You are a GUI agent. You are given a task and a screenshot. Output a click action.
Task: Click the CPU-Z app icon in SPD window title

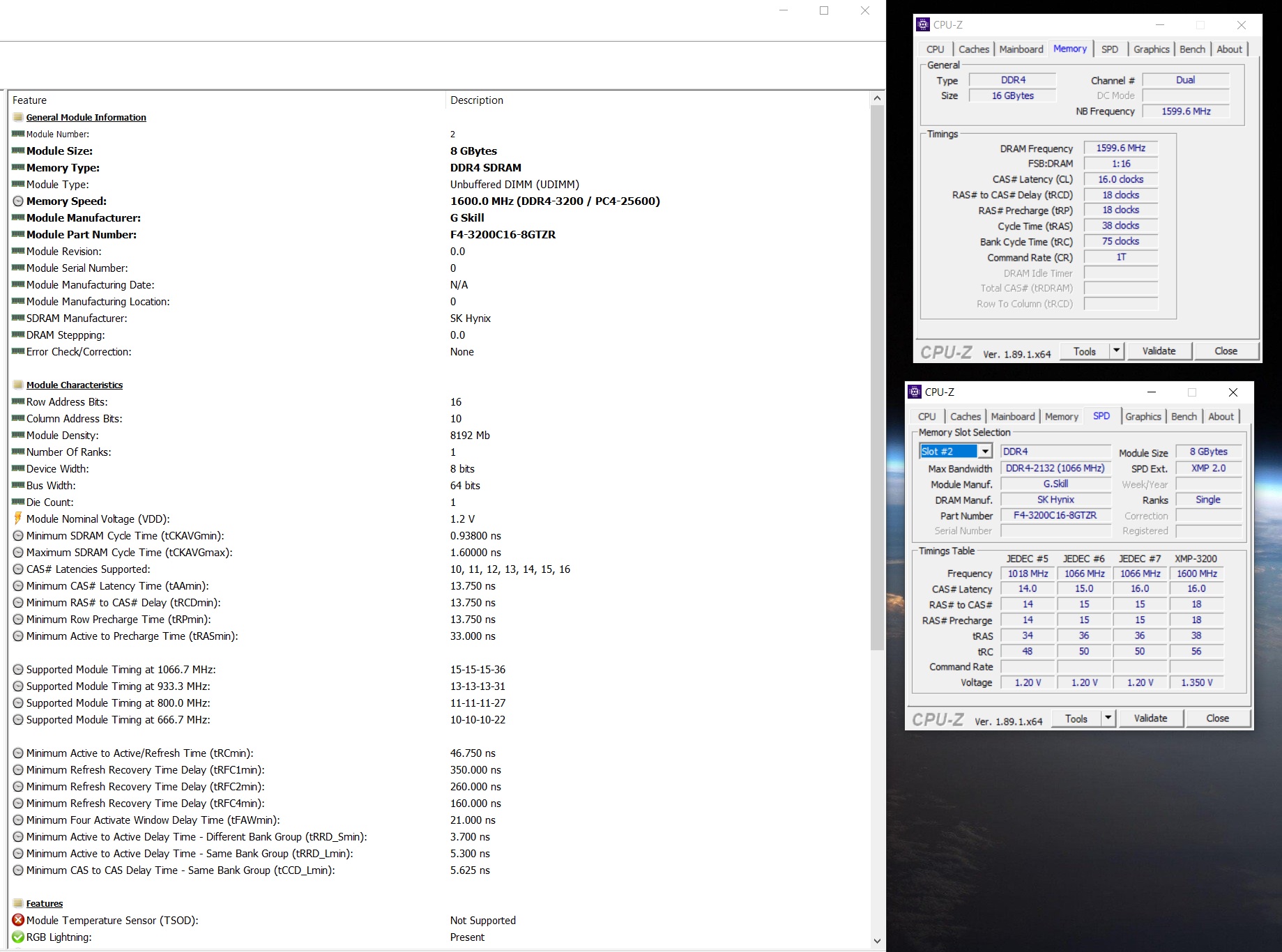pyautogui.click(x=915, y=392)
